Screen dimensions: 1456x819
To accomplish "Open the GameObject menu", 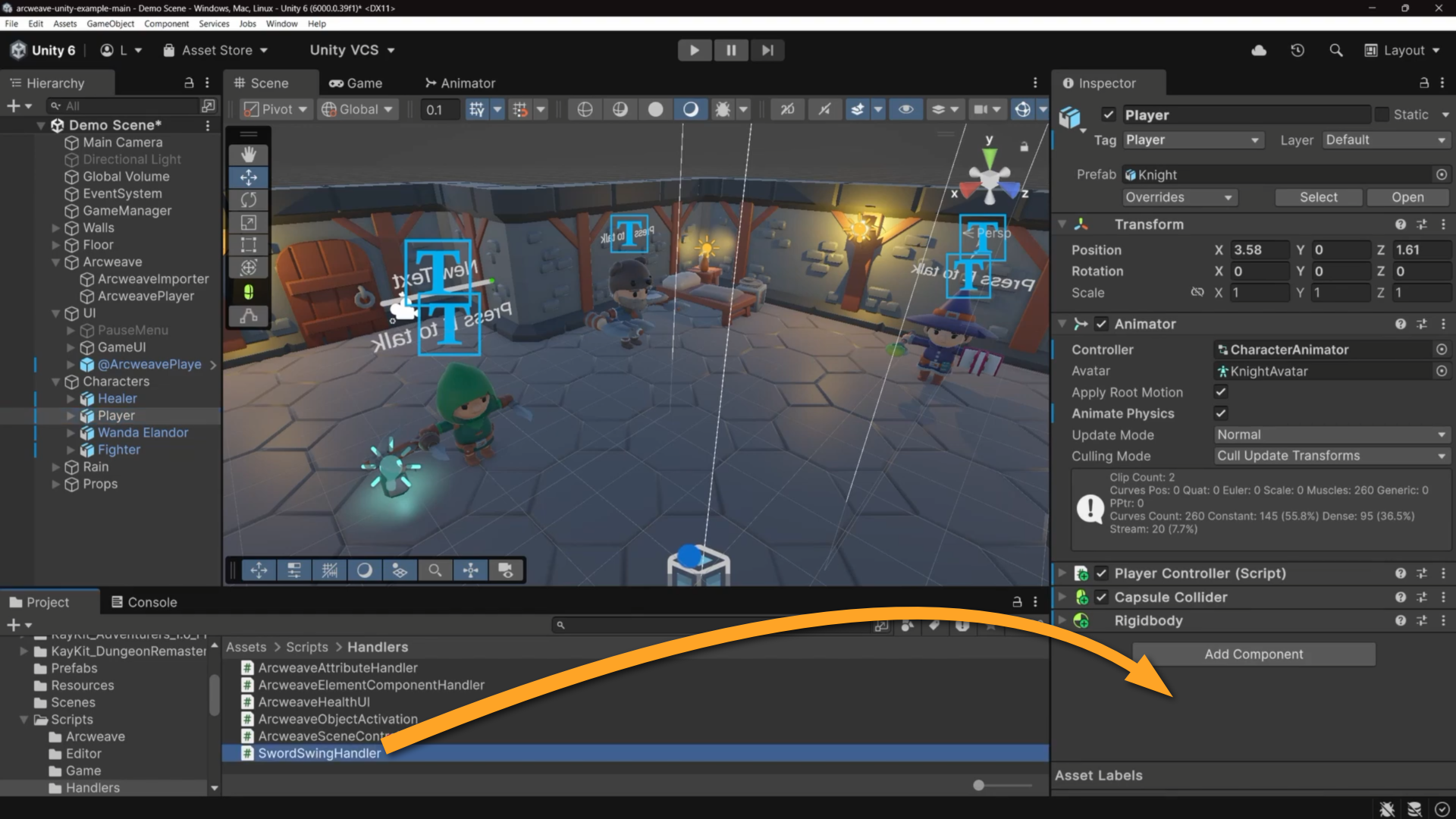I will click(x=111, y=24).
